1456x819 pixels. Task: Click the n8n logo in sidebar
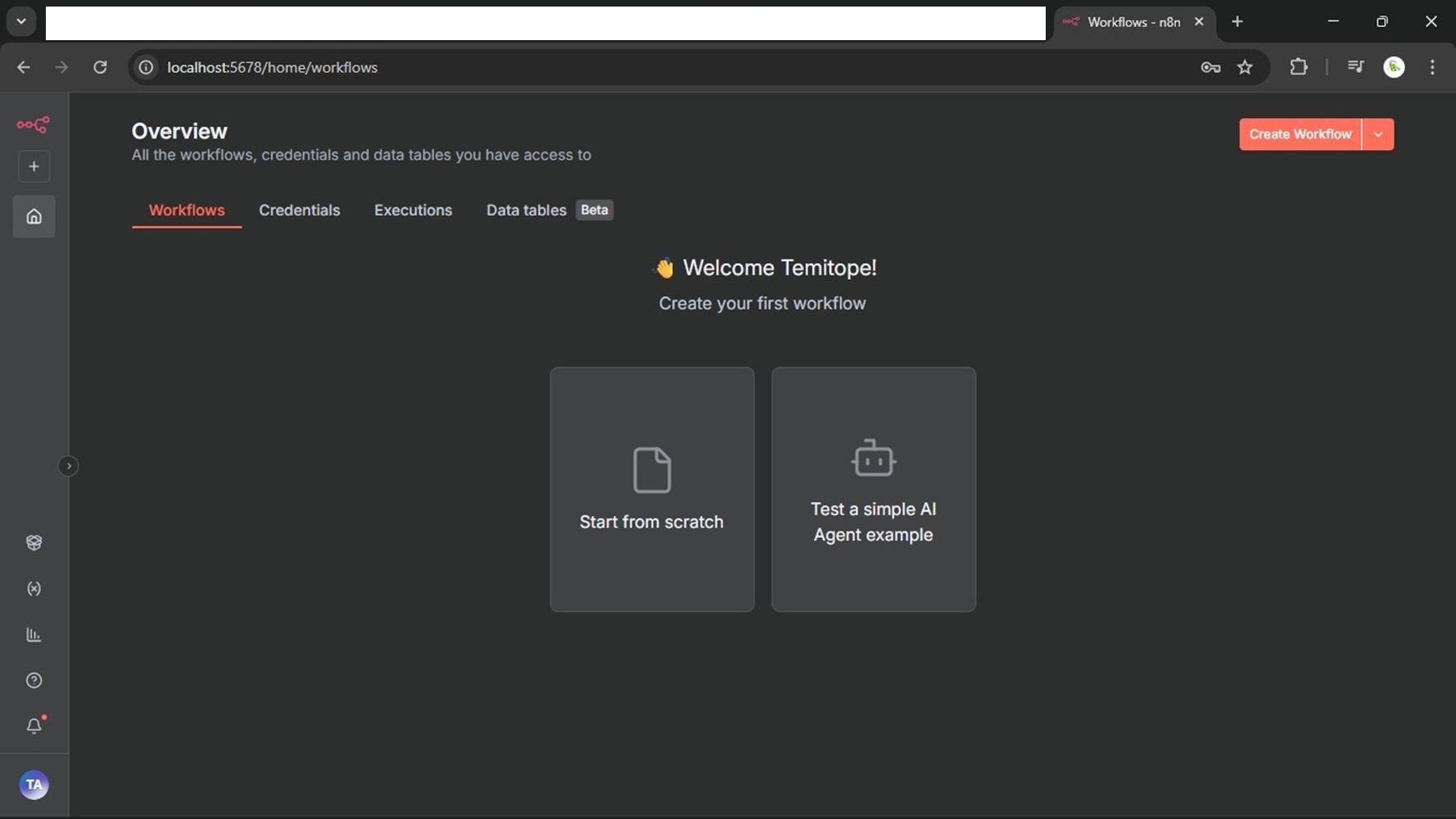(x=33, y=124)
